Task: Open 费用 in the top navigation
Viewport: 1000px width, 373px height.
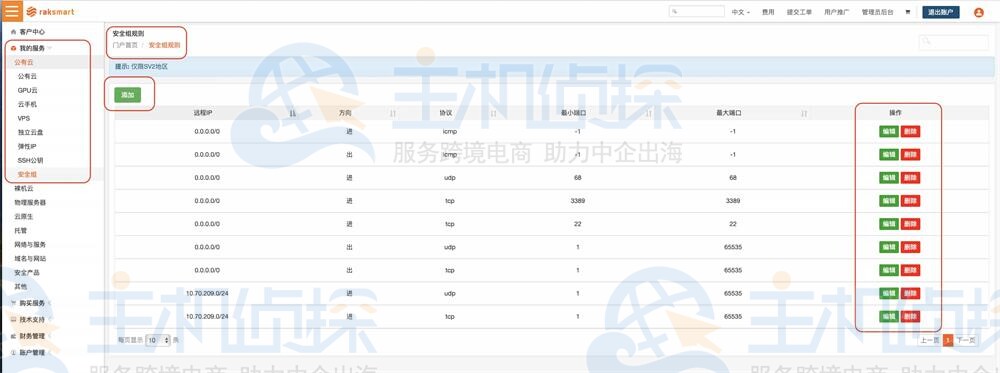Action: 768,12
